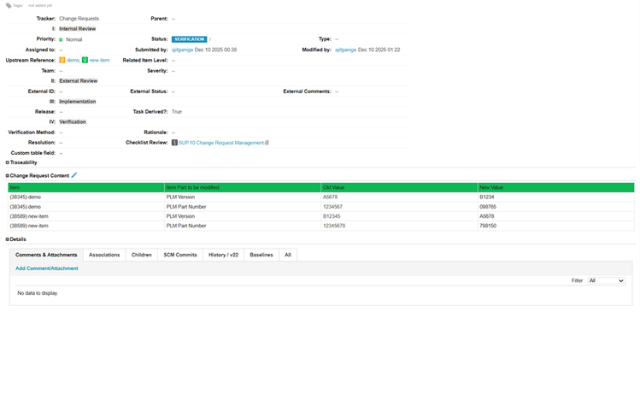640x400 pixels.
Task: Collapse the Traceability section
Action: click(7, 162)
